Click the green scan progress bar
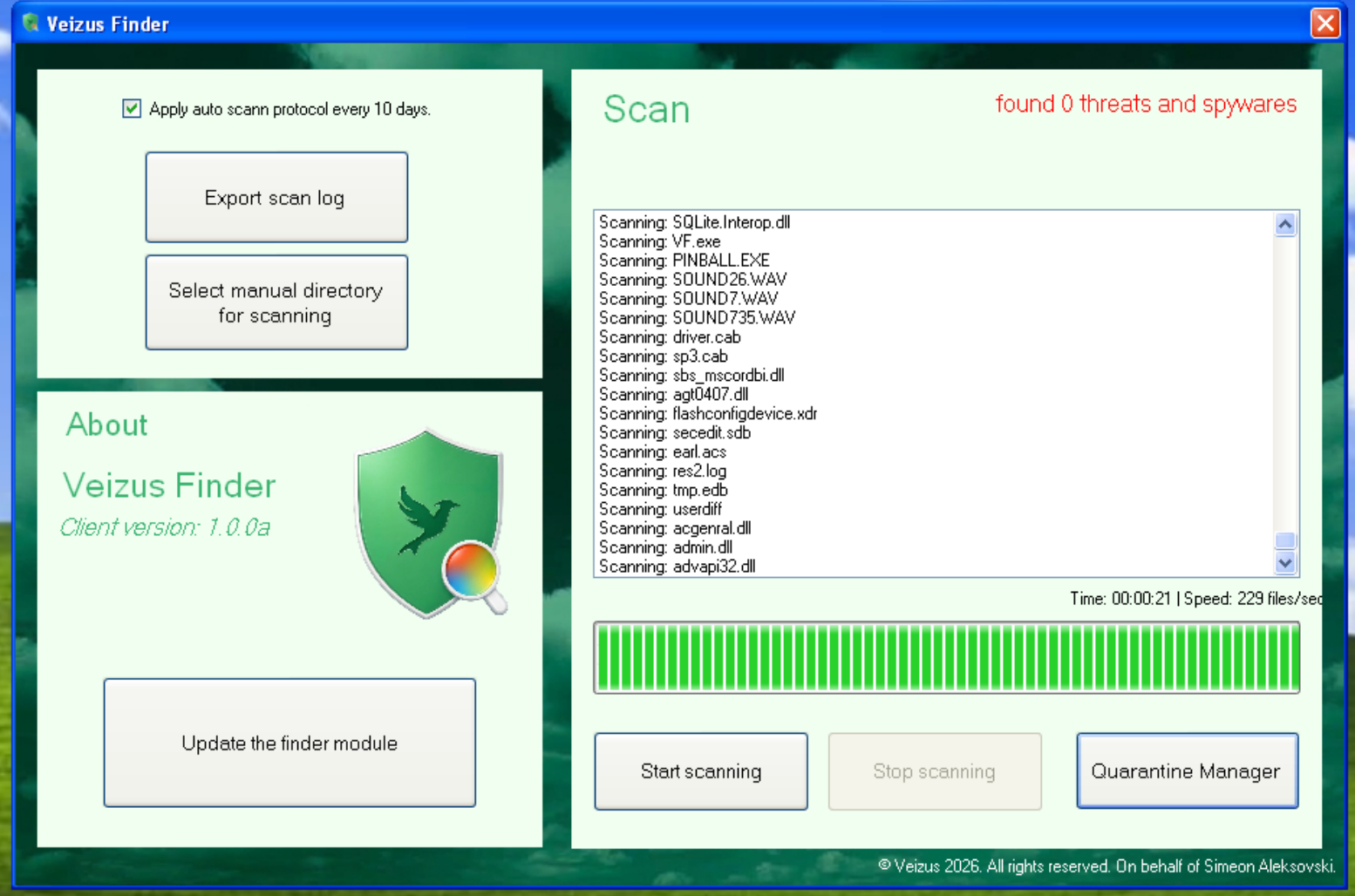Viewport: 1355px width, 896px height. (947, 658)
